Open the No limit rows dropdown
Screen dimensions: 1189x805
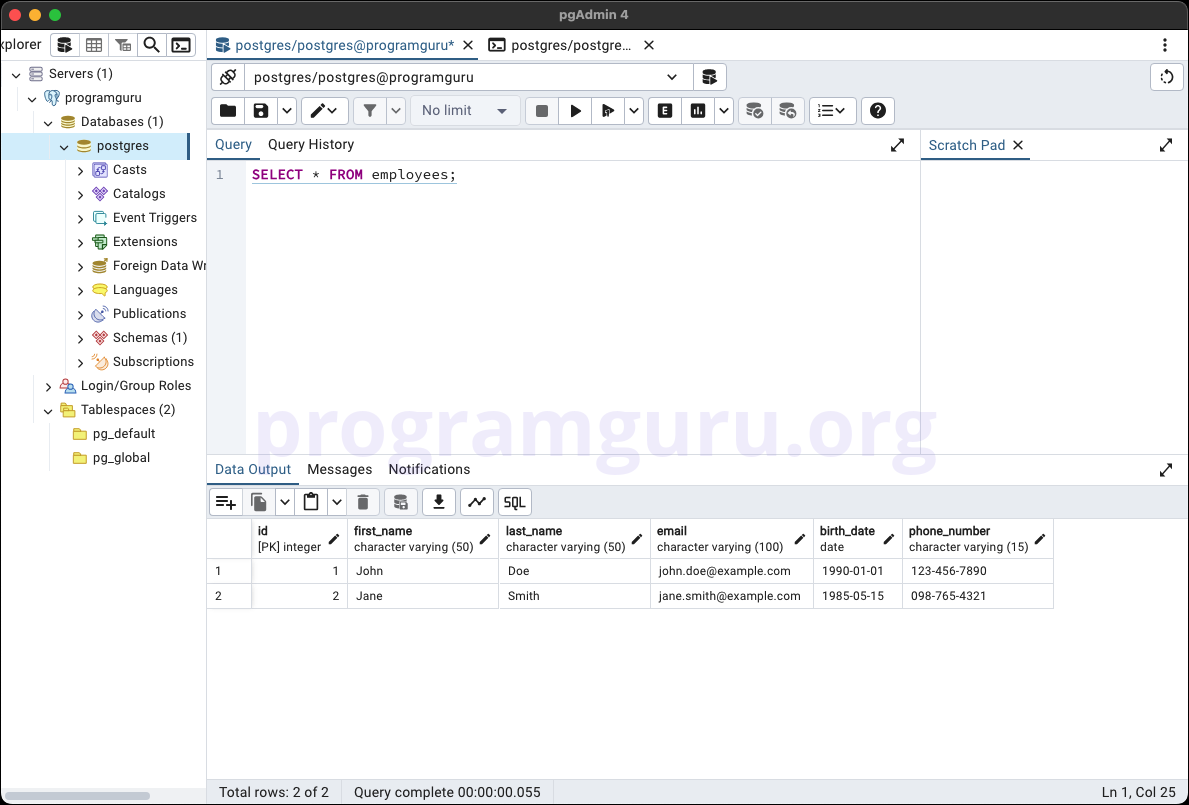point(465,110)
